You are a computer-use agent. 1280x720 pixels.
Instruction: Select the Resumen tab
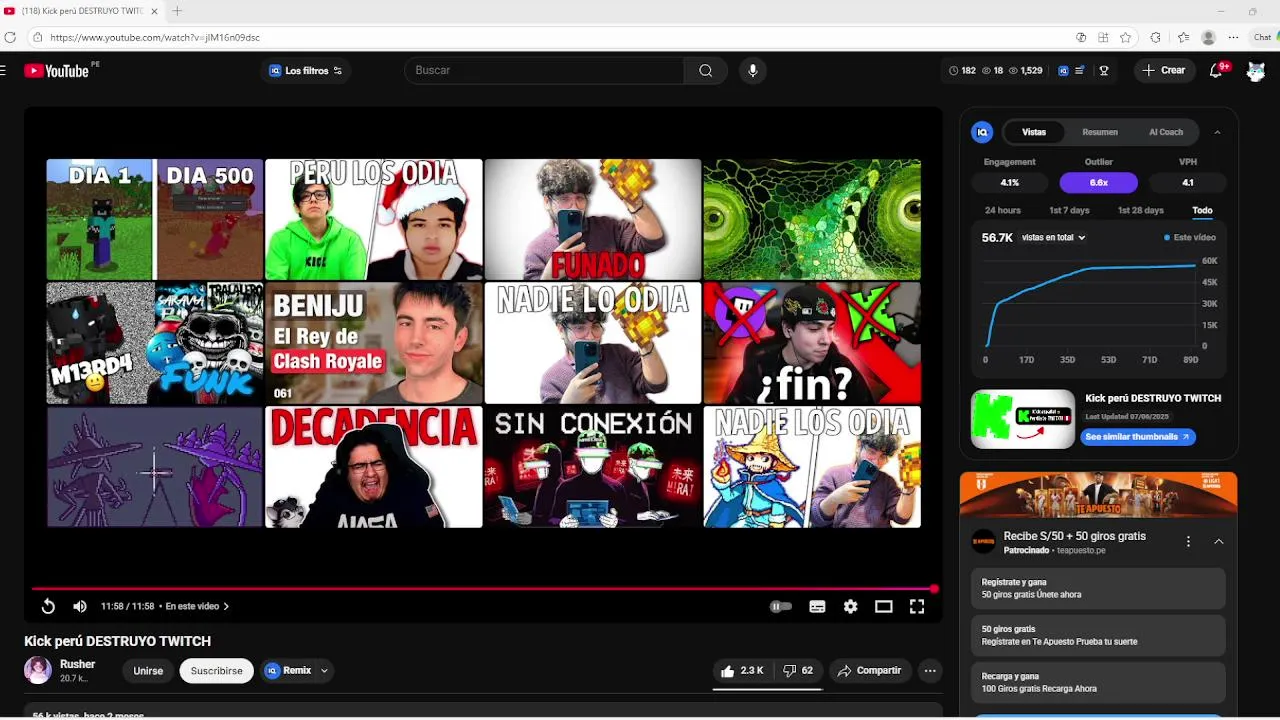coord(1100,132)
